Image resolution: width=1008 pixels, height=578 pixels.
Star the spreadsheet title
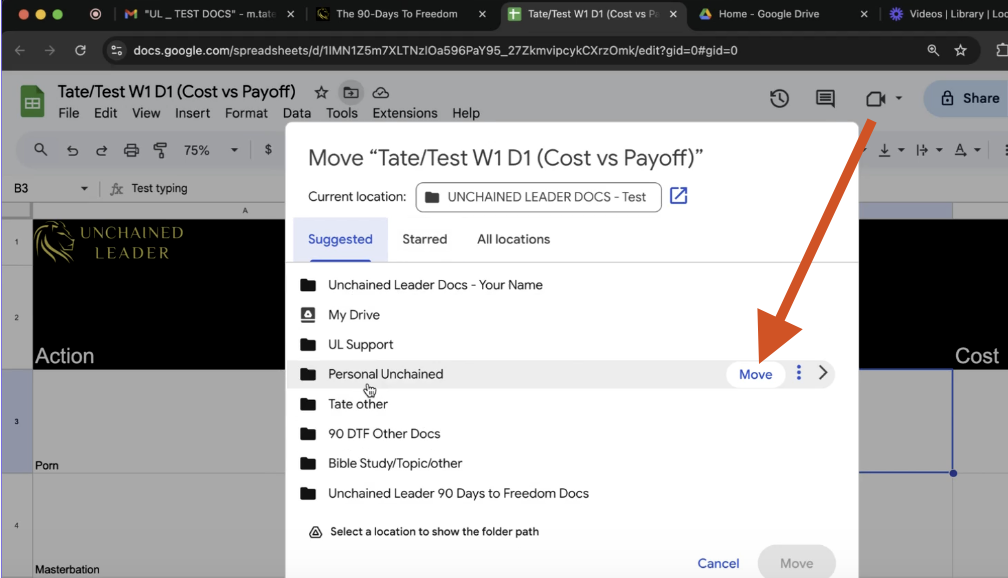pos(321,93)
